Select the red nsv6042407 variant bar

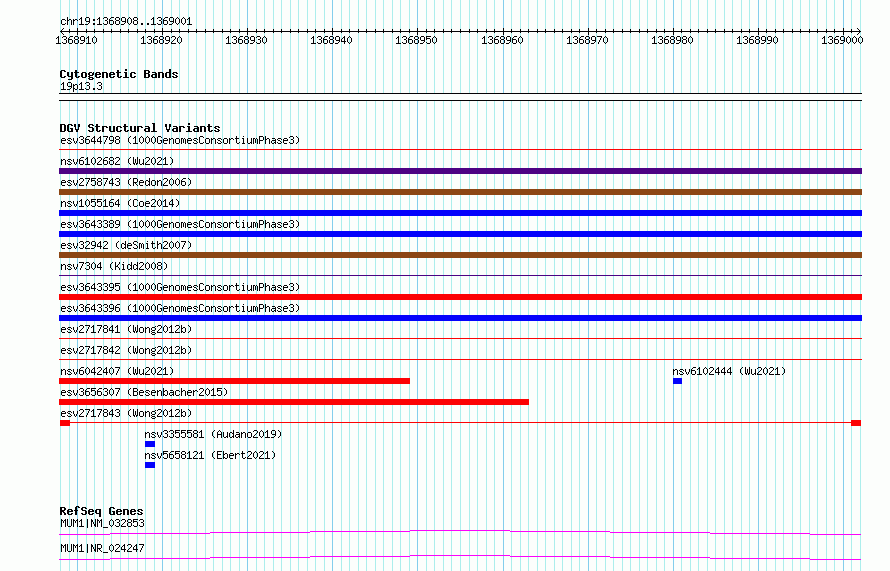click(x=234, y=381)
